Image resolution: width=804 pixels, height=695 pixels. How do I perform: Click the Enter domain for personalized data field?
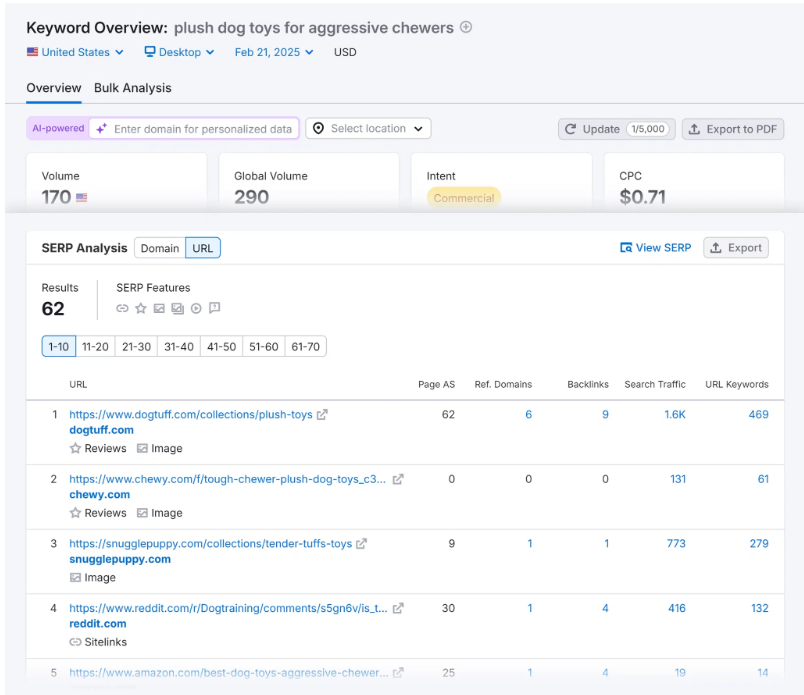194,129
